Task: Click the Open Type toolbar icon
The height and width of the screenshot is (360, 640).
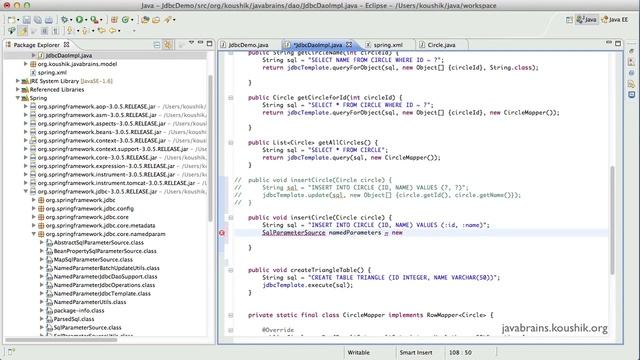Action: pos(145,20)
